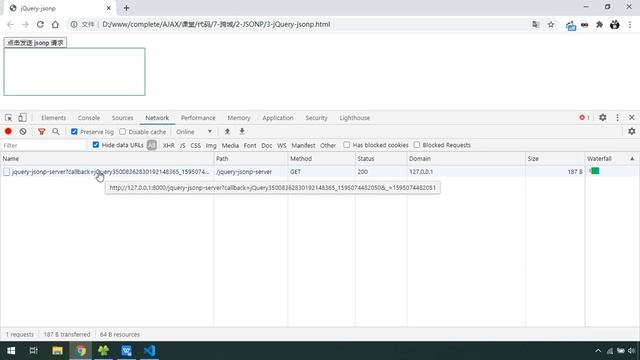
Task: Open the Performance tab
Action: 198,118
